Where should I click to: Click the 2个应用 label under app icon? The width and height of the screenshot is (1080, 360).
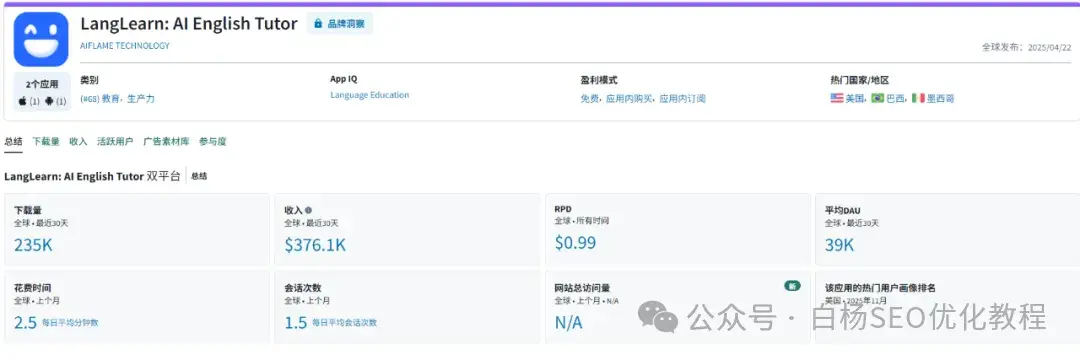[x=41, y=84]
